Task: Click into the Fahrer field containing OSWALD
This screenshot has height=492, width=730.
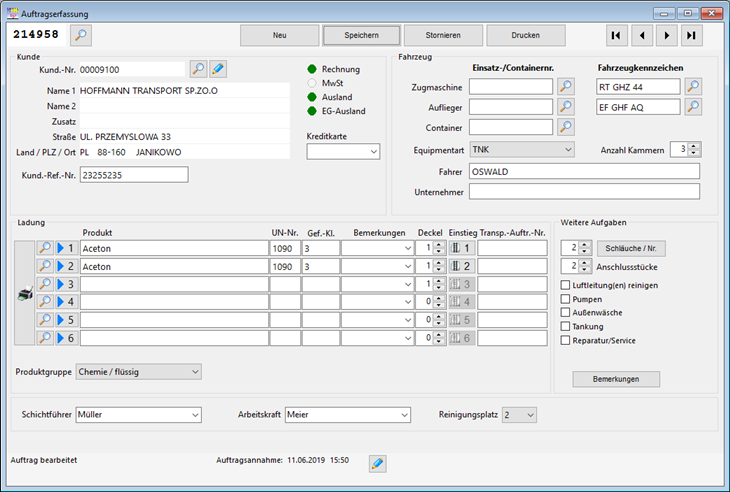Action: [585, 171]
